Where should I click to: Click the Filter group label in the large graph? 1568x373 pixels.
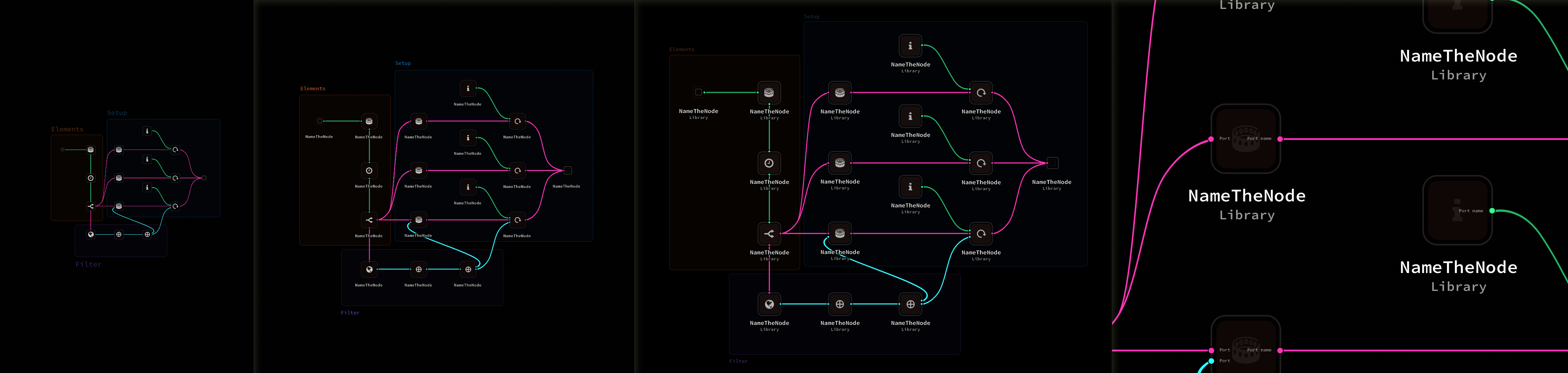point(738,361)
